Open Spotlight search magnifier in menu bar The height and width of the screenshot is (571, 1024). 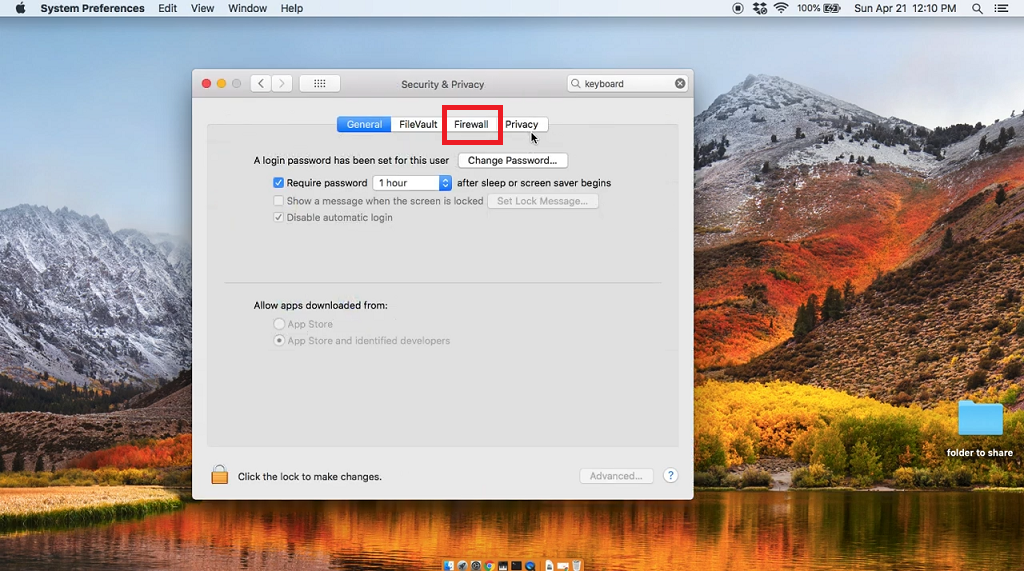click(x=977, y=8)
